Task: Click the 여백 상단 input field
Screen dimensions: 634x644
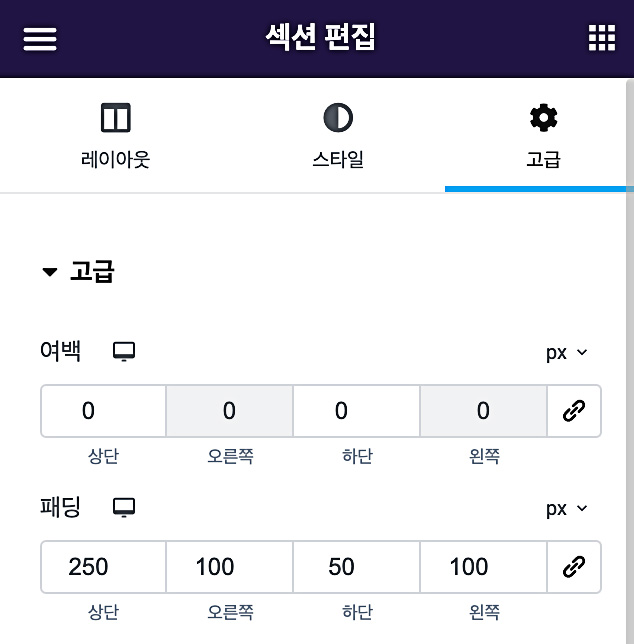Action: pos(103,411)
